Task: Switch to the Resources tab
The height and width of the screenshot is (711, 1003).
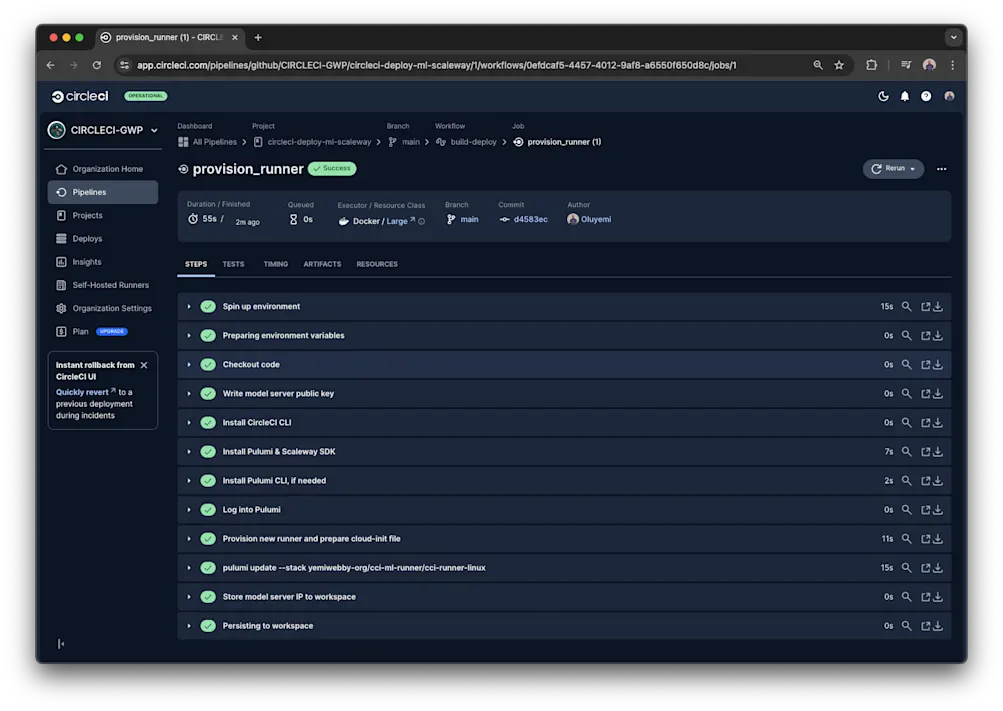Action: pos(377,264)
